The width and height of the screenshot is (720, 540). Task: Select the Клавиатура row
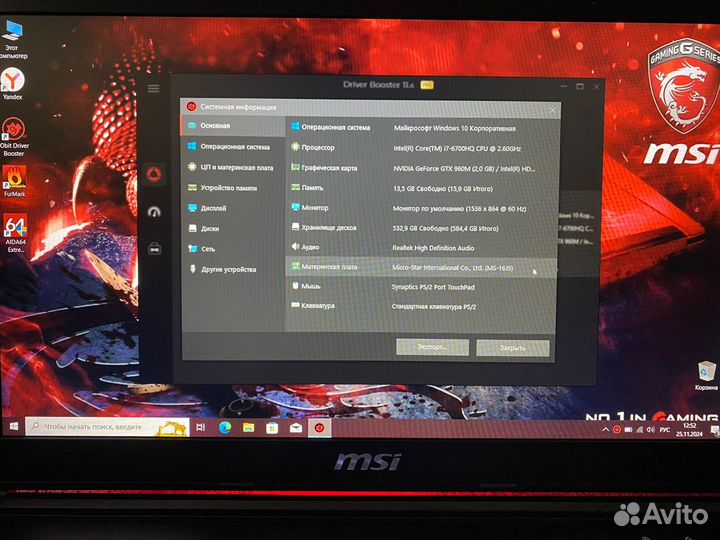coord(422,306)
